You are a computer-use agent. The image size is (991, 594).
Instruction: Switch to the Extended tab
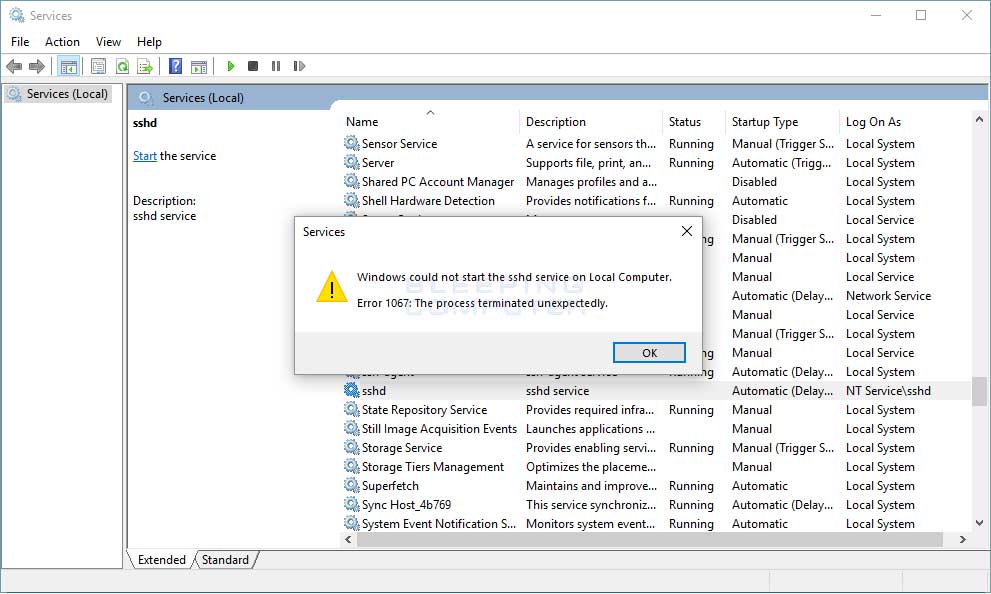pos(160,560)
